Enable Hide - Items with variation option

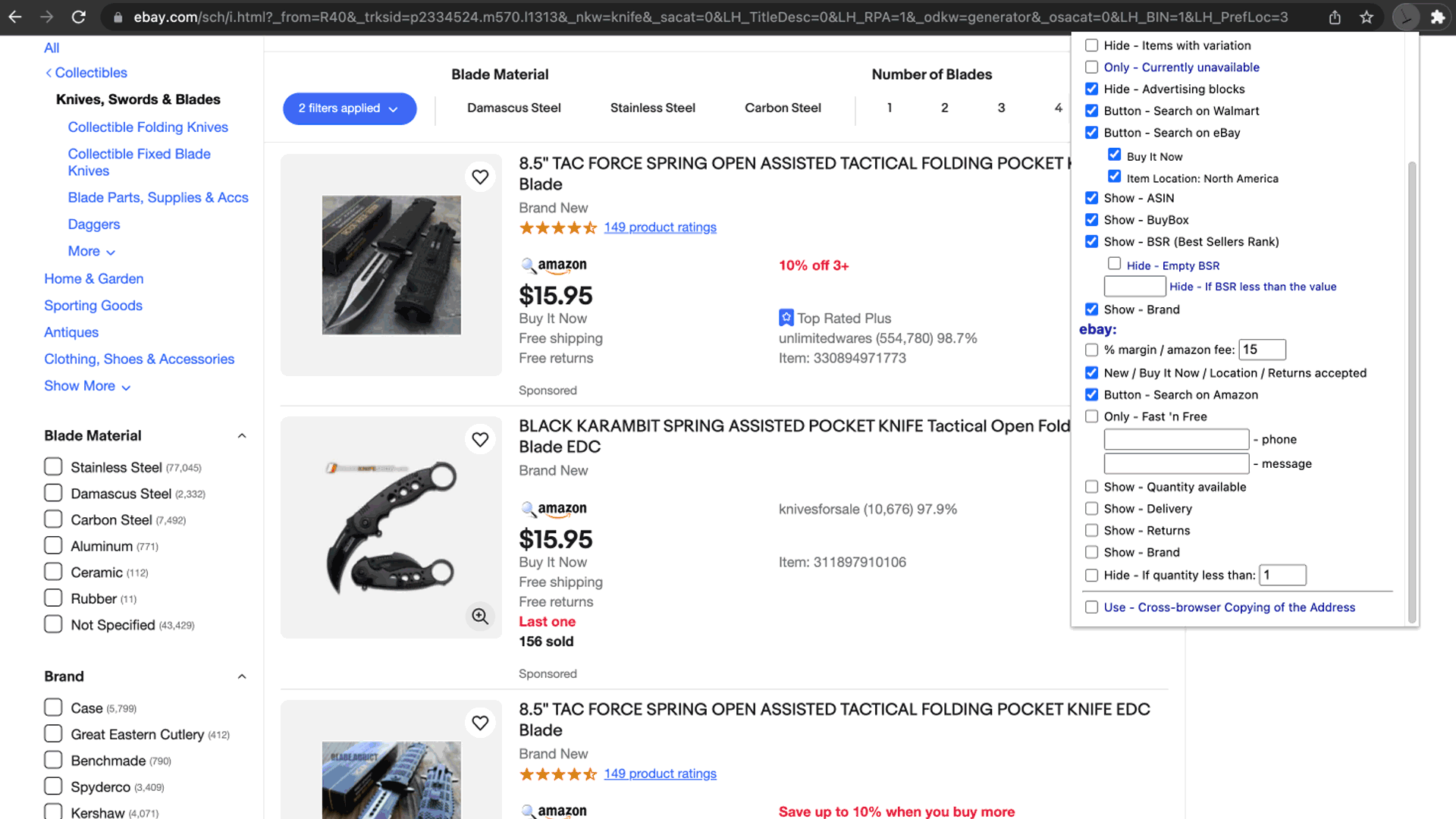click(1091, 45)
